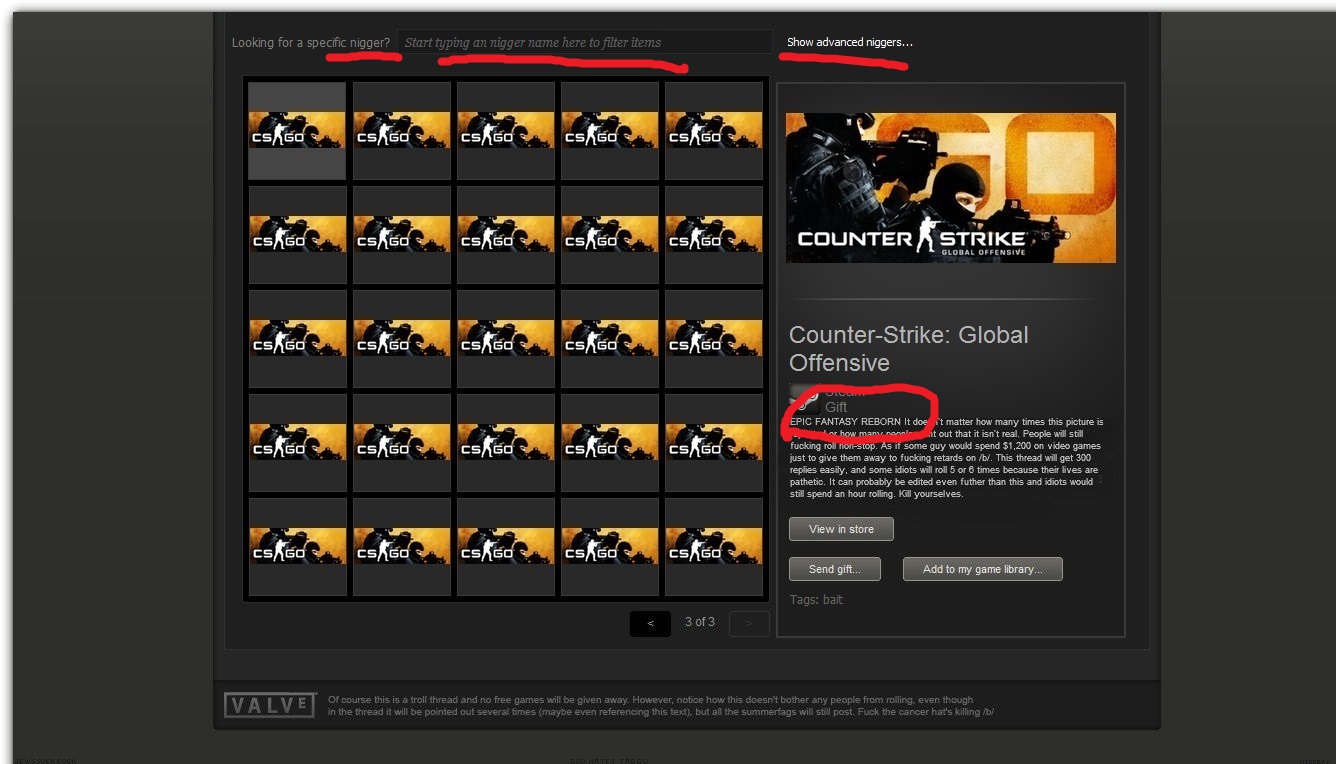This screenshot has height=764, width=1336.
Task: Open the CS:GO item in row 2, column 5
Action: 713,235
